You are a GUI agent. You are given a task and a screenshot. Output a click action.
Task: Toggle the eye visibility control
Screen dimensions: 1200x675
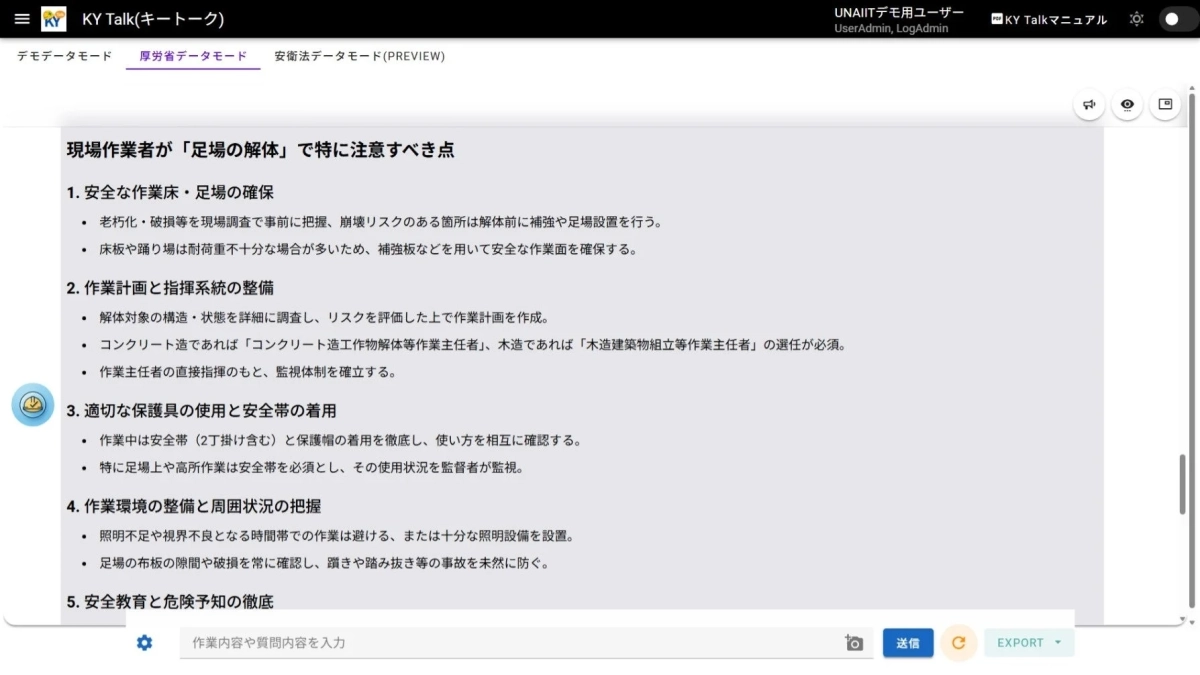[x=1127, y=104]
